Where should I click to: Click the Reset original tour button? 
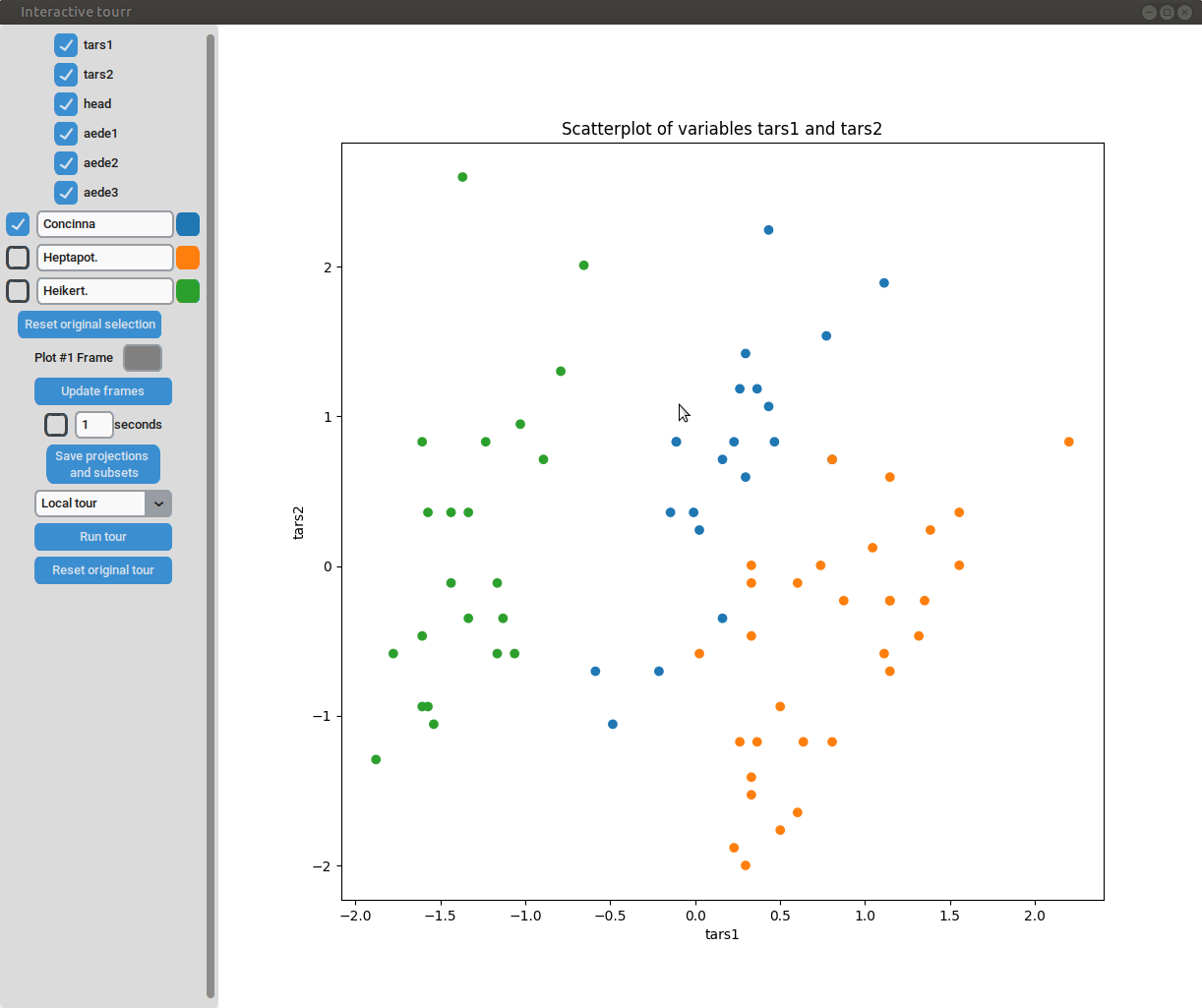pyautogui.click(x=103, y=570)
